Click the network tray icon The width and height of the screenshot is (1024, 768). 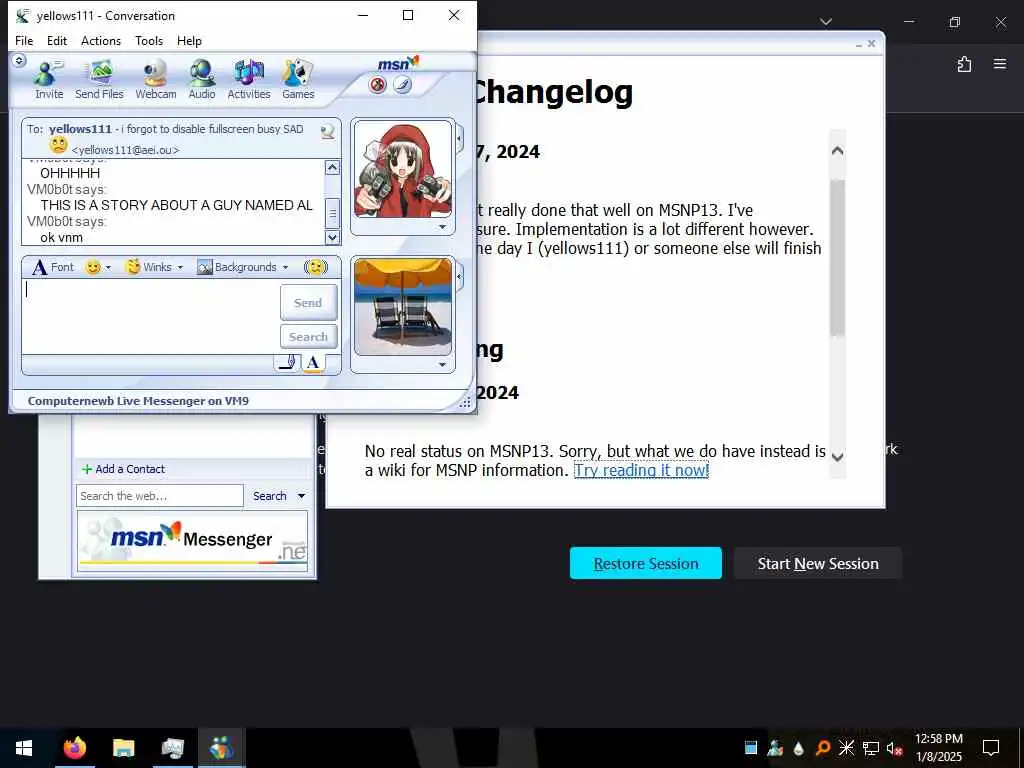[x=871, y=748]
